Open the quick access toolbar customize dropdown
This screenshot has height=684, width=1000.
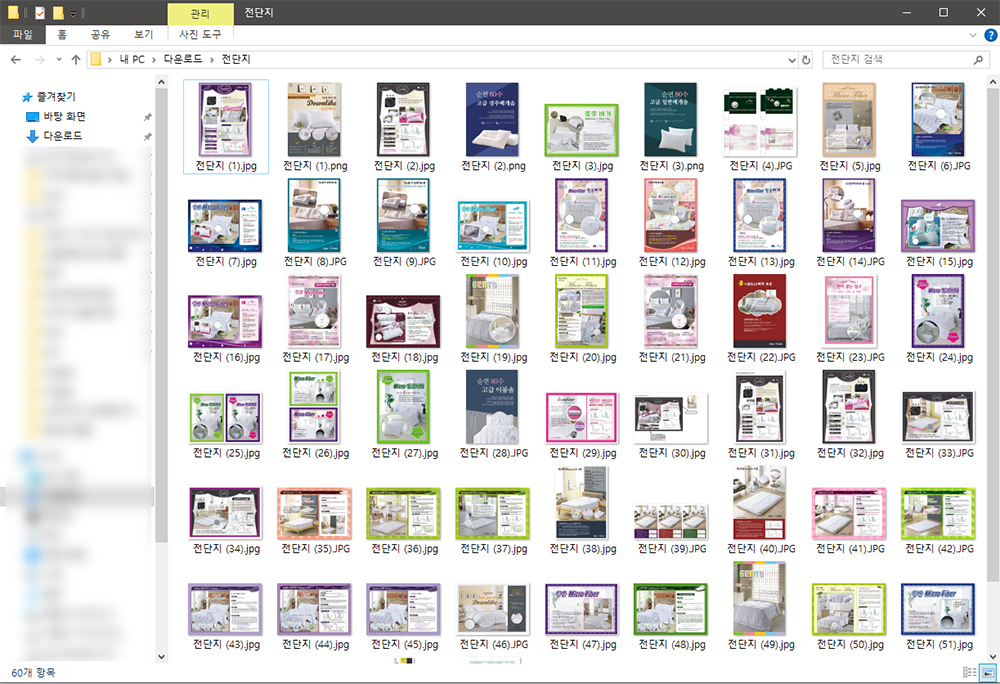(74, 13)
